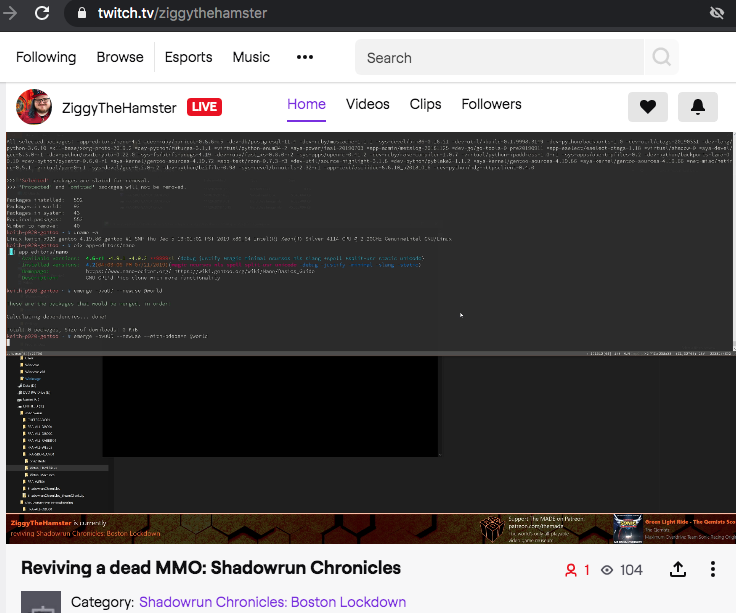Click the share upload arrow icon
The height and width of the screenshot is (613, 736).
point(678,569)
